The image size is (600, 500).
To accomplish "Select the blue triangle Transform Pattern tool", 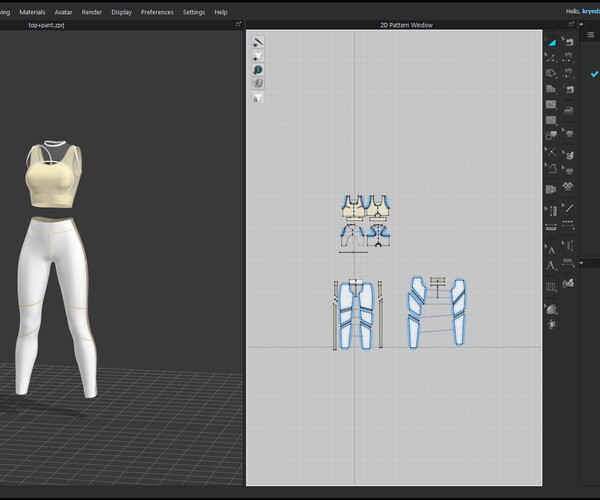I will (x=551, y=42).
